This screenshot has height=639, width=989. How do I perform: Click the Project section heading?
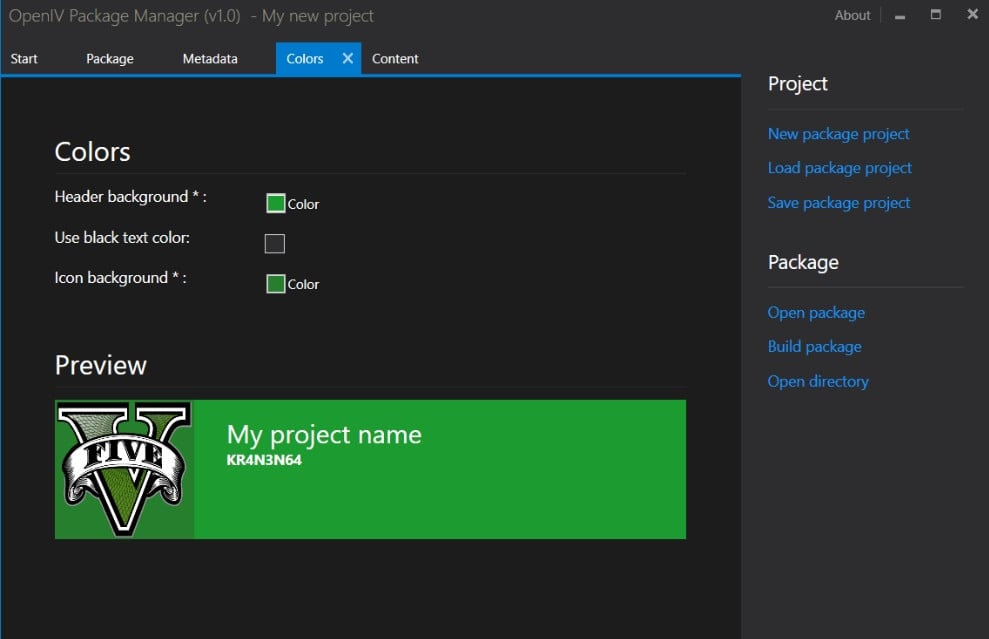797,84
